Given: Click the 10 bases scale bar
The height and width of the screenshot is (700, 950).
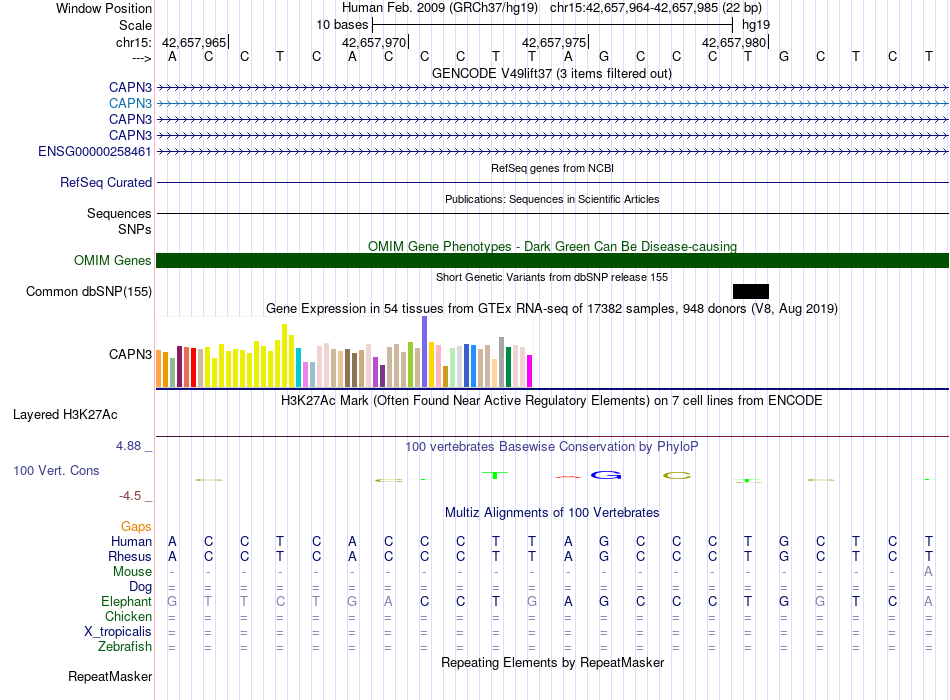Looking at the screenshot, I should click(553, 25).
